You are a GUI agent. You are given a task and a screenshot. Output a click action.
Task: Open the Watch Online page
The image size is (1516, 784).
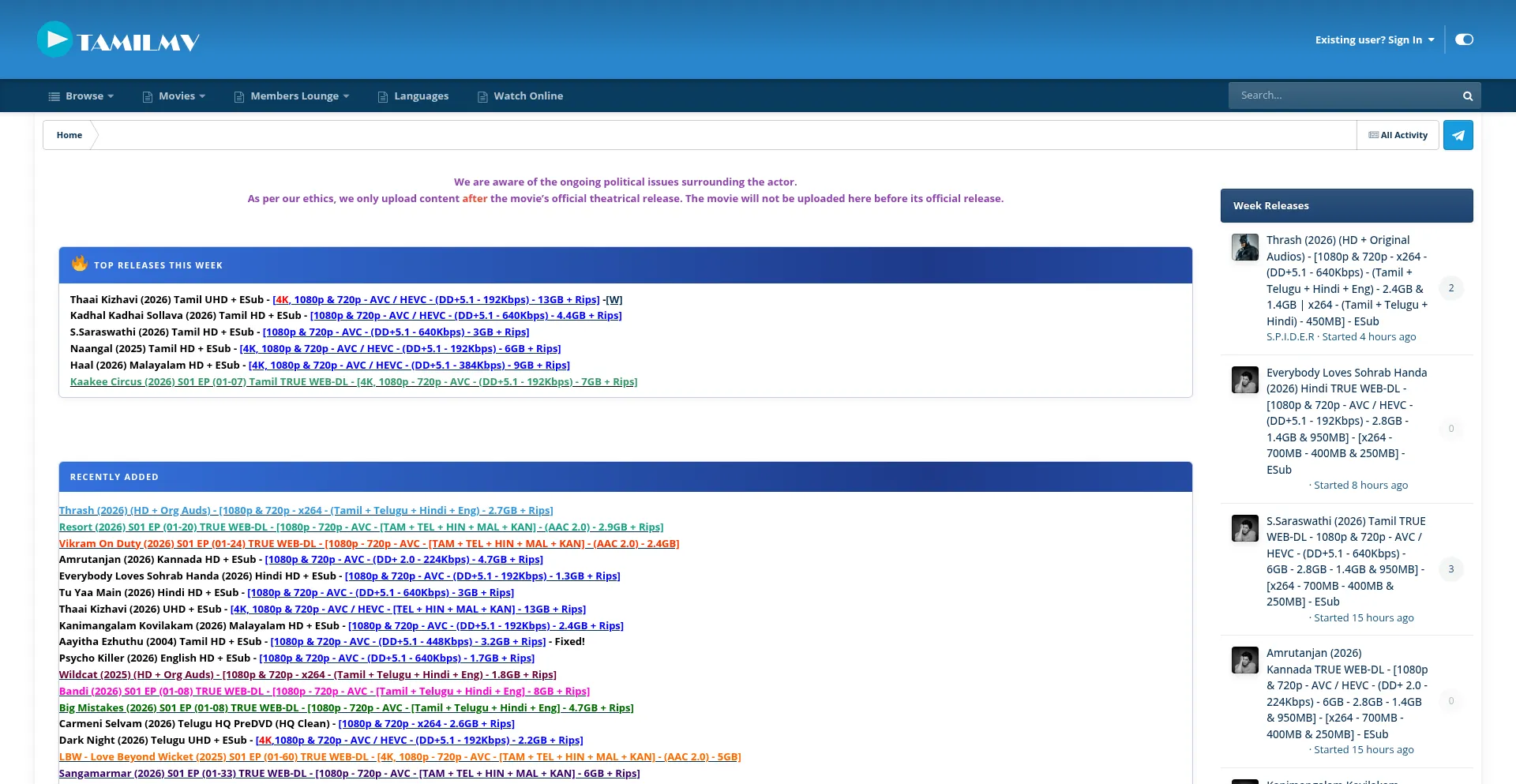pos(520,96)
